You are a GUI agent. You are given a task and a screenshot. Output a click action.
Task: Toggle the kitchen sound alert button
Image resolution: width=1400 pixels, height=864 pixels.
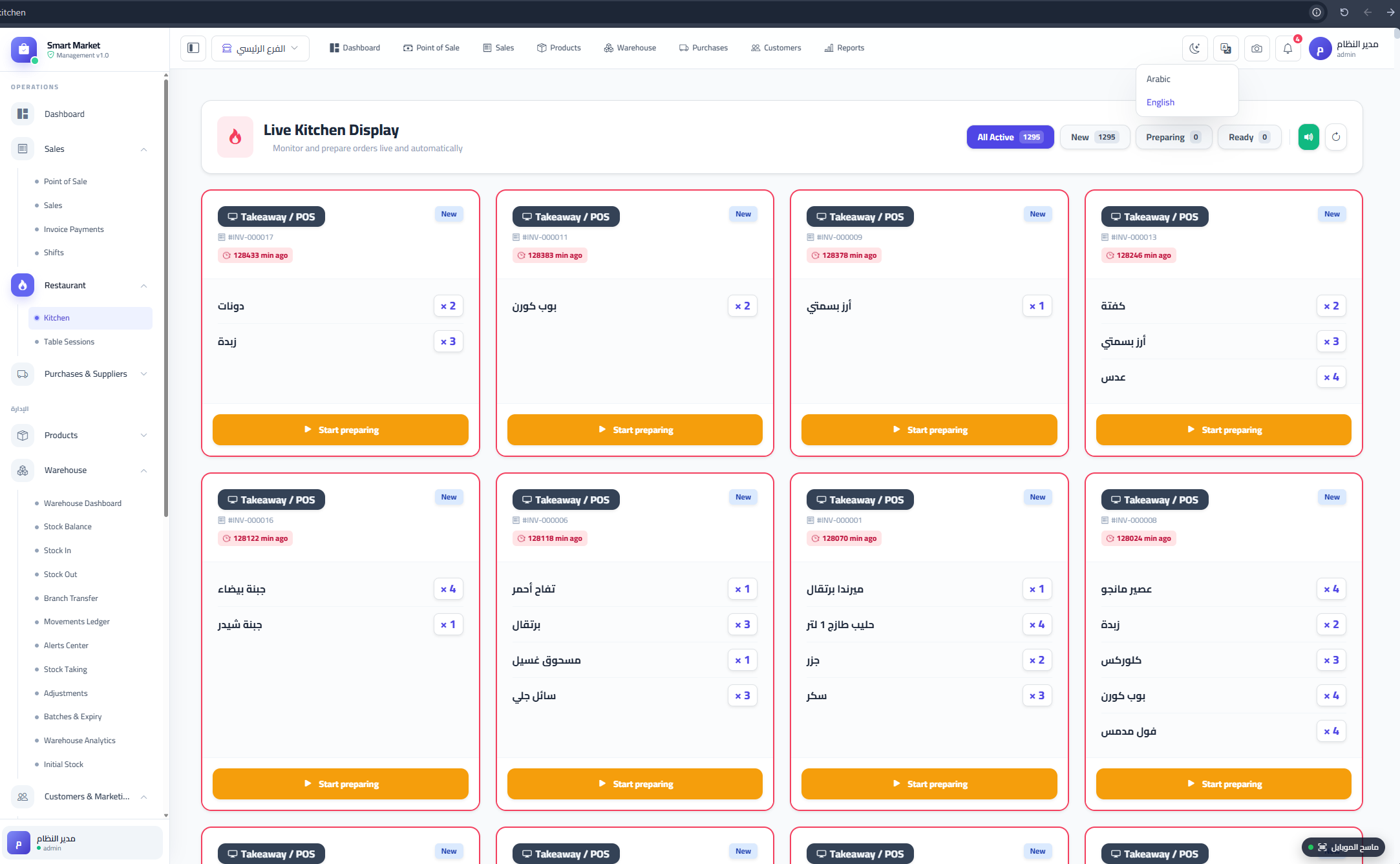click(1308, 137)
